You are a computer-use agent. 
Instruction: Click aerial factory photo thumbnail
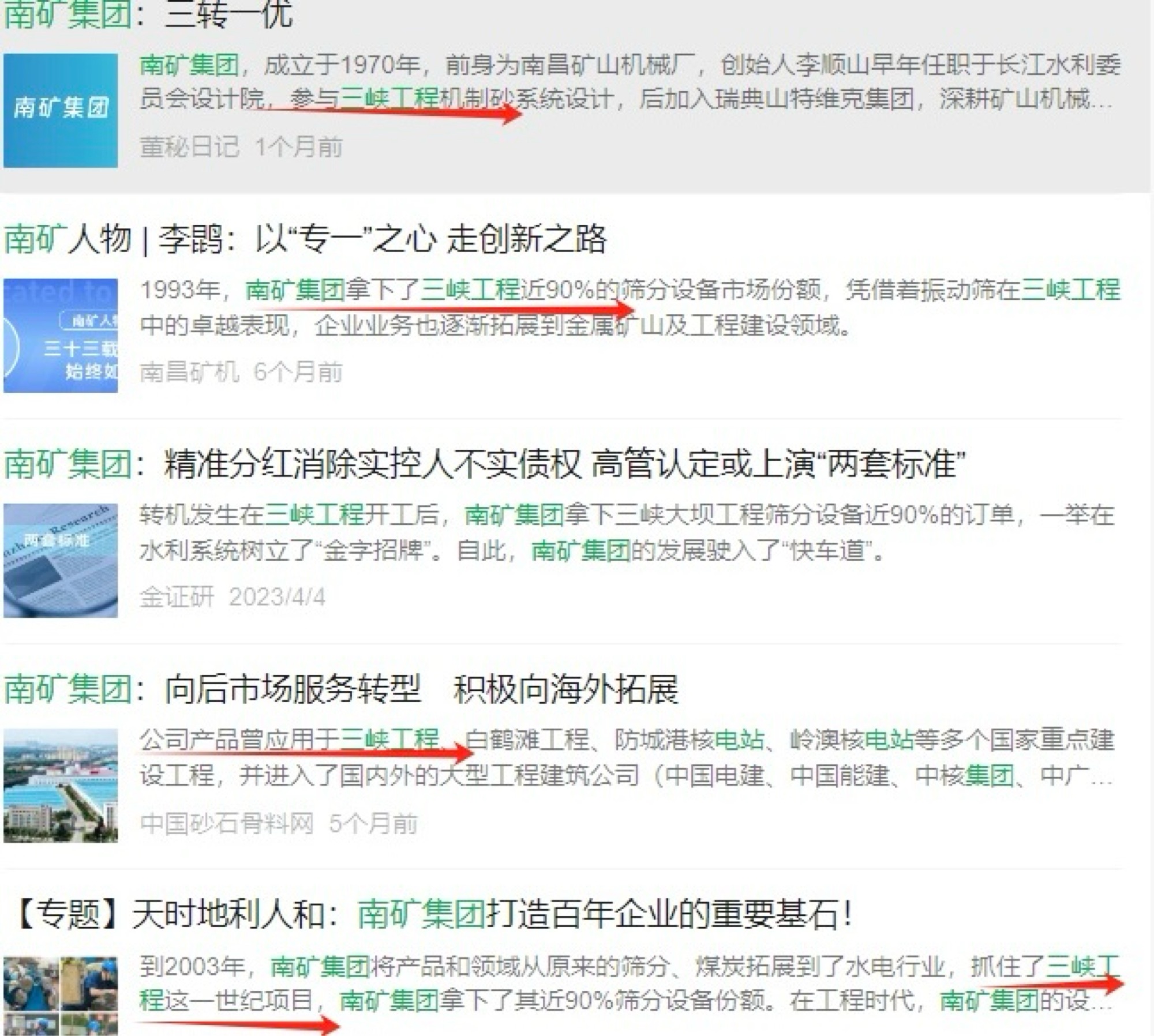click(61, 785)
